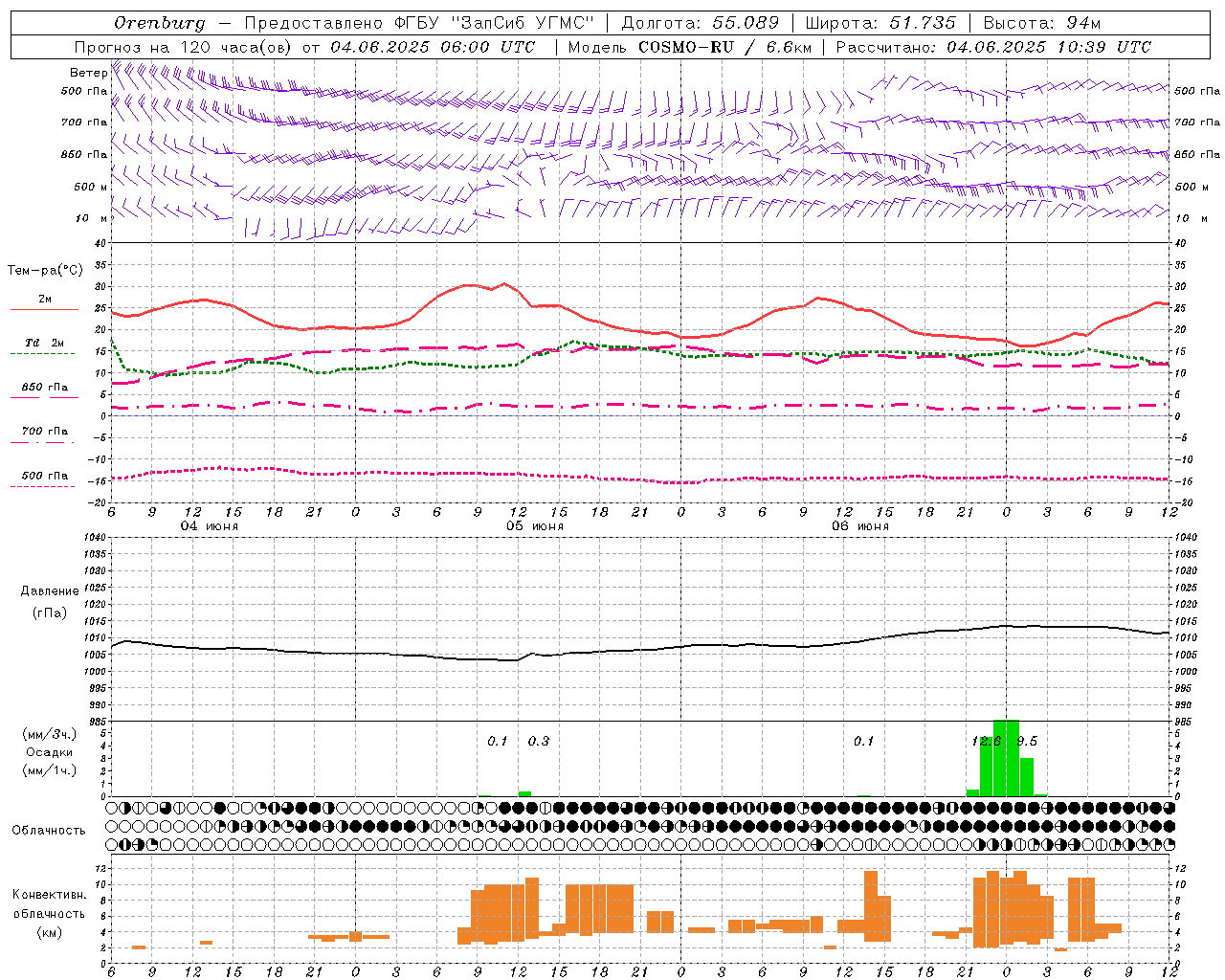
Task: Click the (гПа) unit under Давление
Action: [50, 613]
